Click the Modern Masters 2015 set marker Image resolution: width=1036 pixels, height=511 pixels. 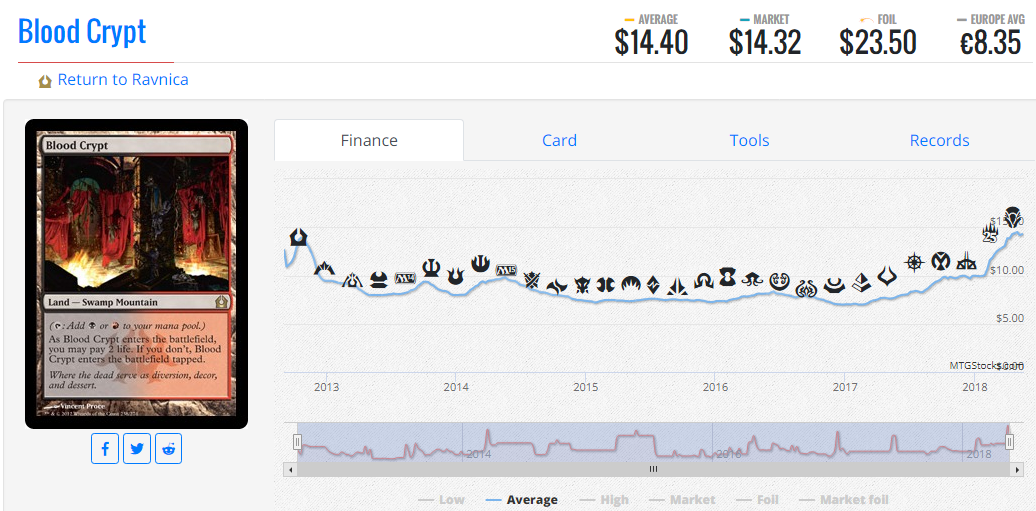605,285
